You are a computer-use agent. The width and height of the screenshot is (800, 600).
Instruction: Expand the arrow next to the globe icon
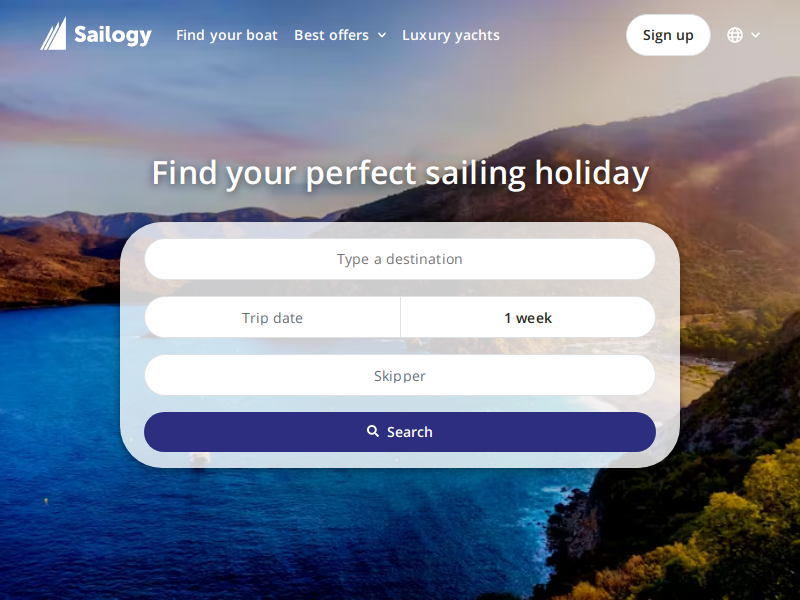[756, 35]
